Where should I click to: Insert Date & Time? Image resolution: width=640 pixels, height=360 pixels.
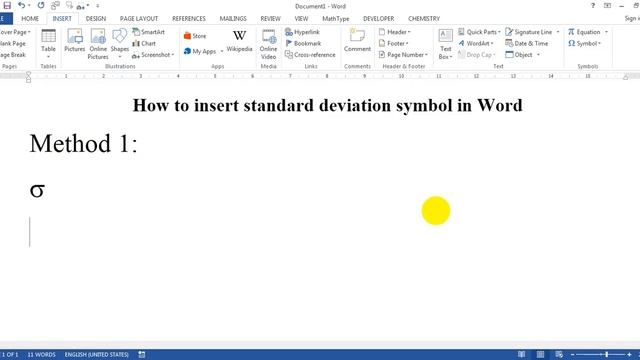click(x=527, y=43)
